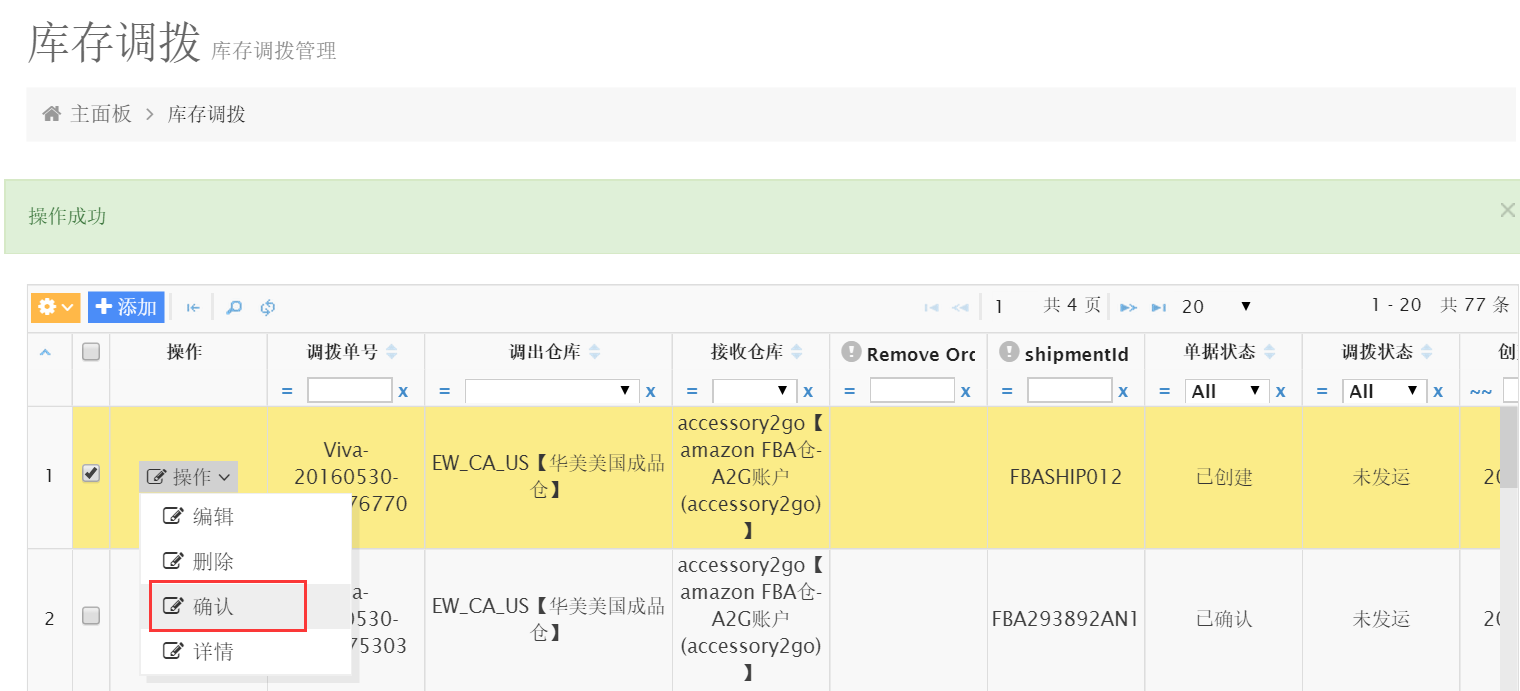The height and width of the screenshot is (691, 1520).
Task: Choose 详情 from the action menu
Action: (x=246, y=652)
